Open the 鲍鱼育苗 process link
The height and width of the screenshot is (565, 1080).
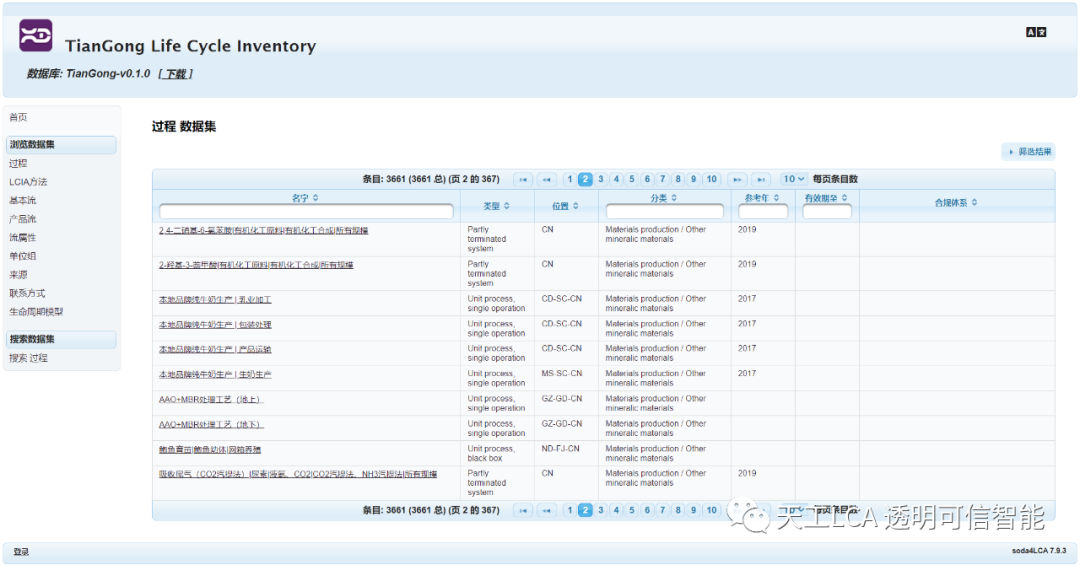[209, 450]
